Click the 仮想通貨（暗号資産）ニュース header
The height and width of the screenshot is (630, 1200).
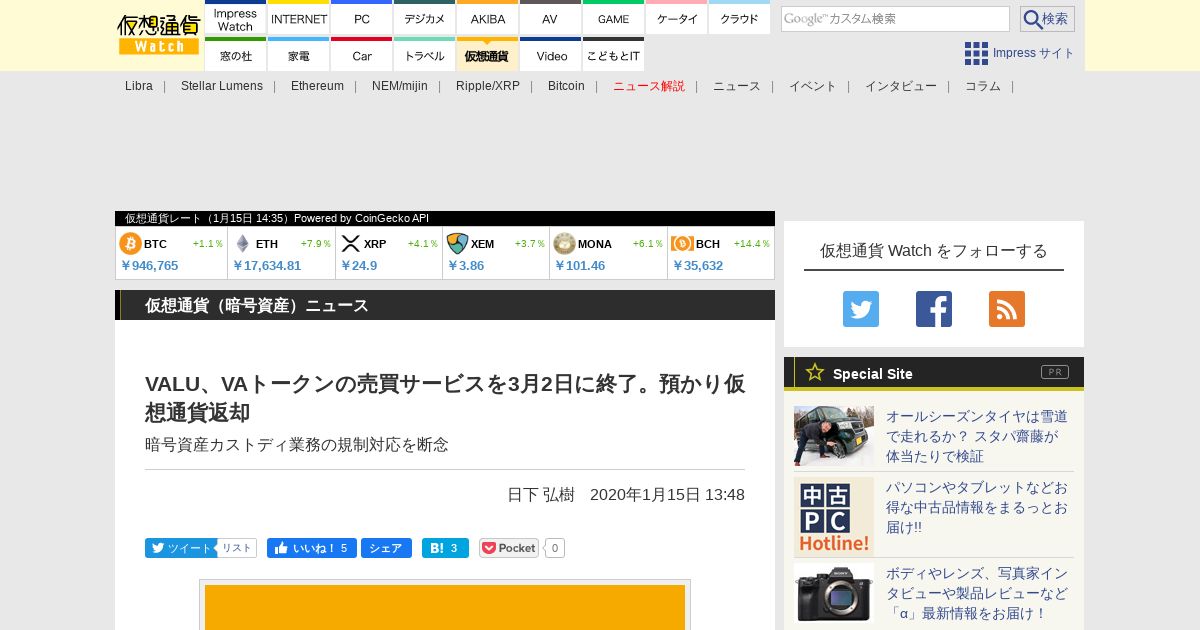tap(257, 305)
